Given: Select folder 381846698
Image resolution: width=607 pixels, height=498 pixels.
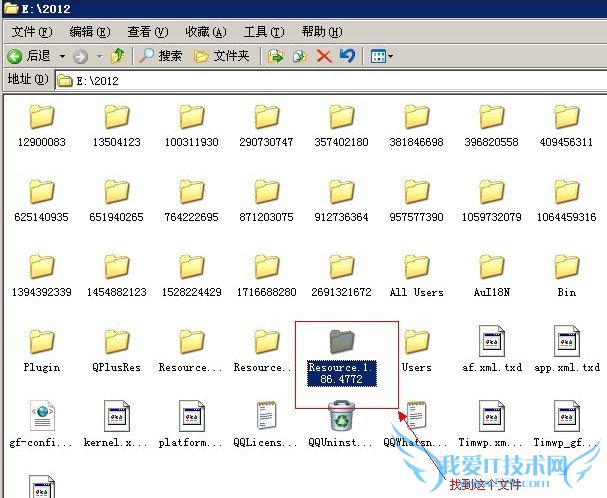Looking at the screenshot, I should tap(417, 126).
